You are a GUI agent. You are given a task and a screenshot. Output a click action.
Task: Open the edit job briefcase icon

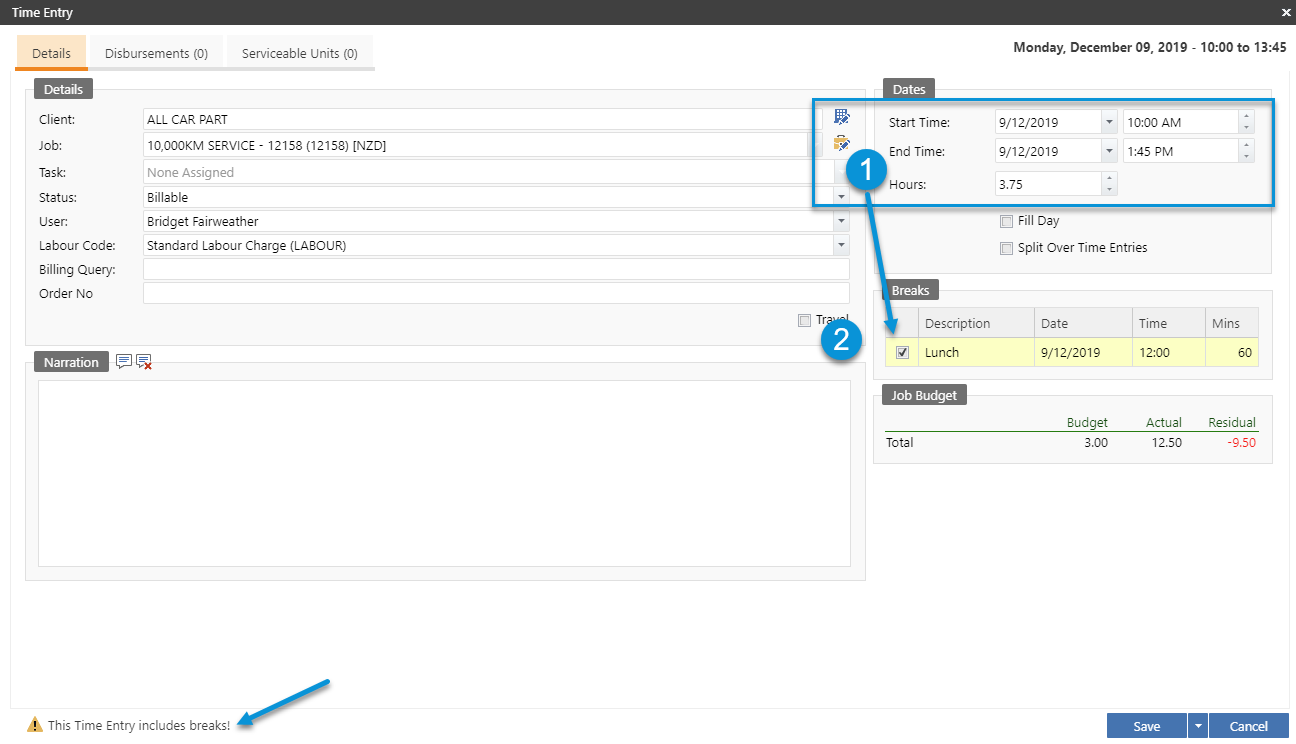841,143
